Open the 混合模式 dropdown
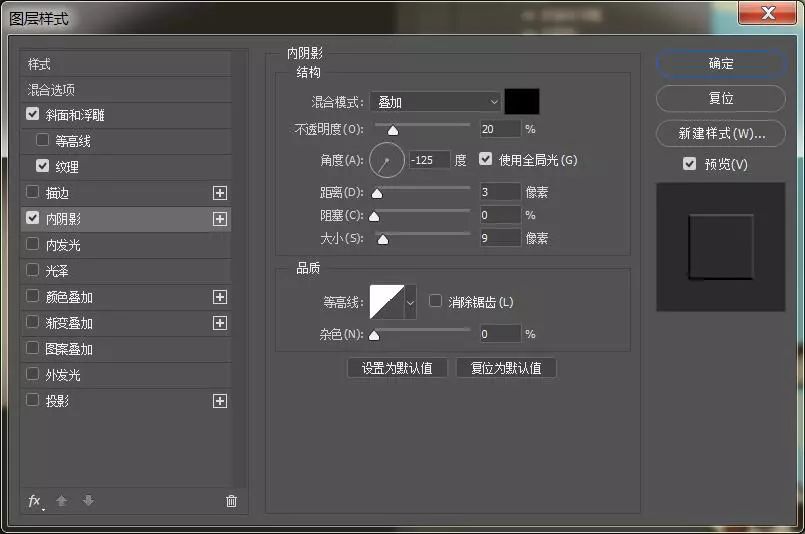Image resolution: width=805 pixels, height=534 pixels. [x=435, y=102]
